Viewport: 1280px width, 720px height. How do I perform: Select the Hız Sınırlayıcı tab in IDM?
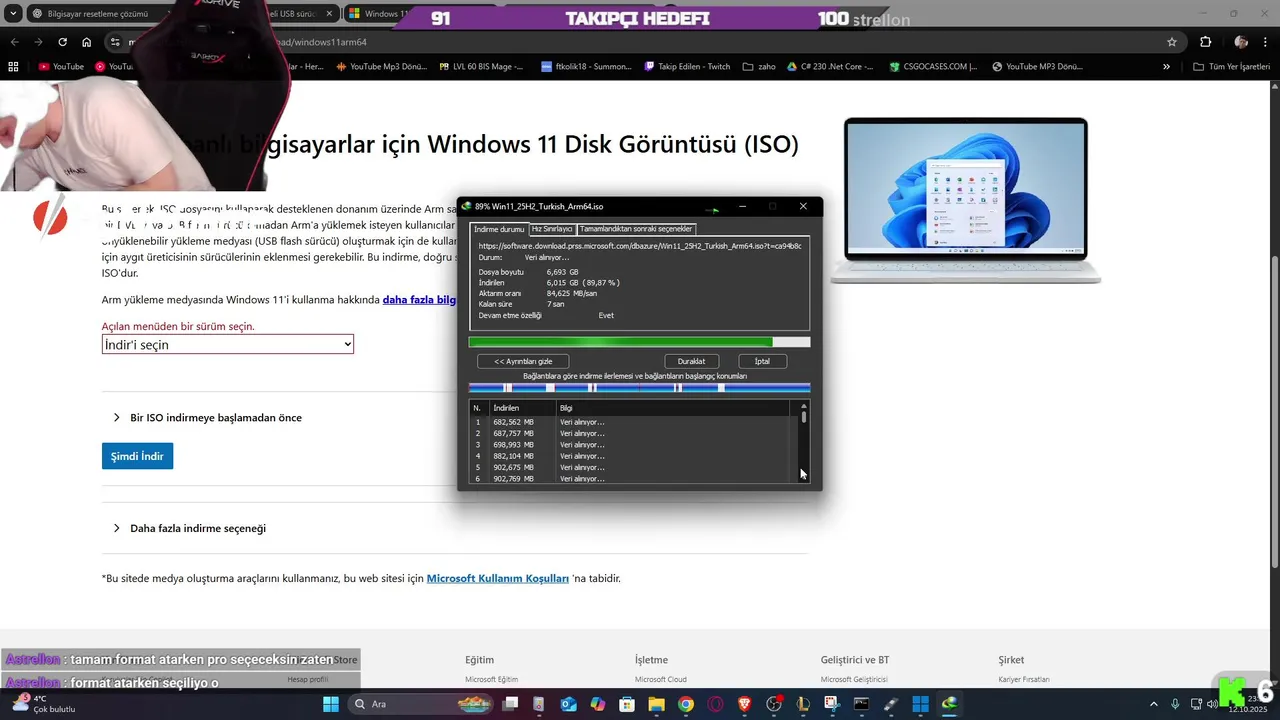(552, 229)
